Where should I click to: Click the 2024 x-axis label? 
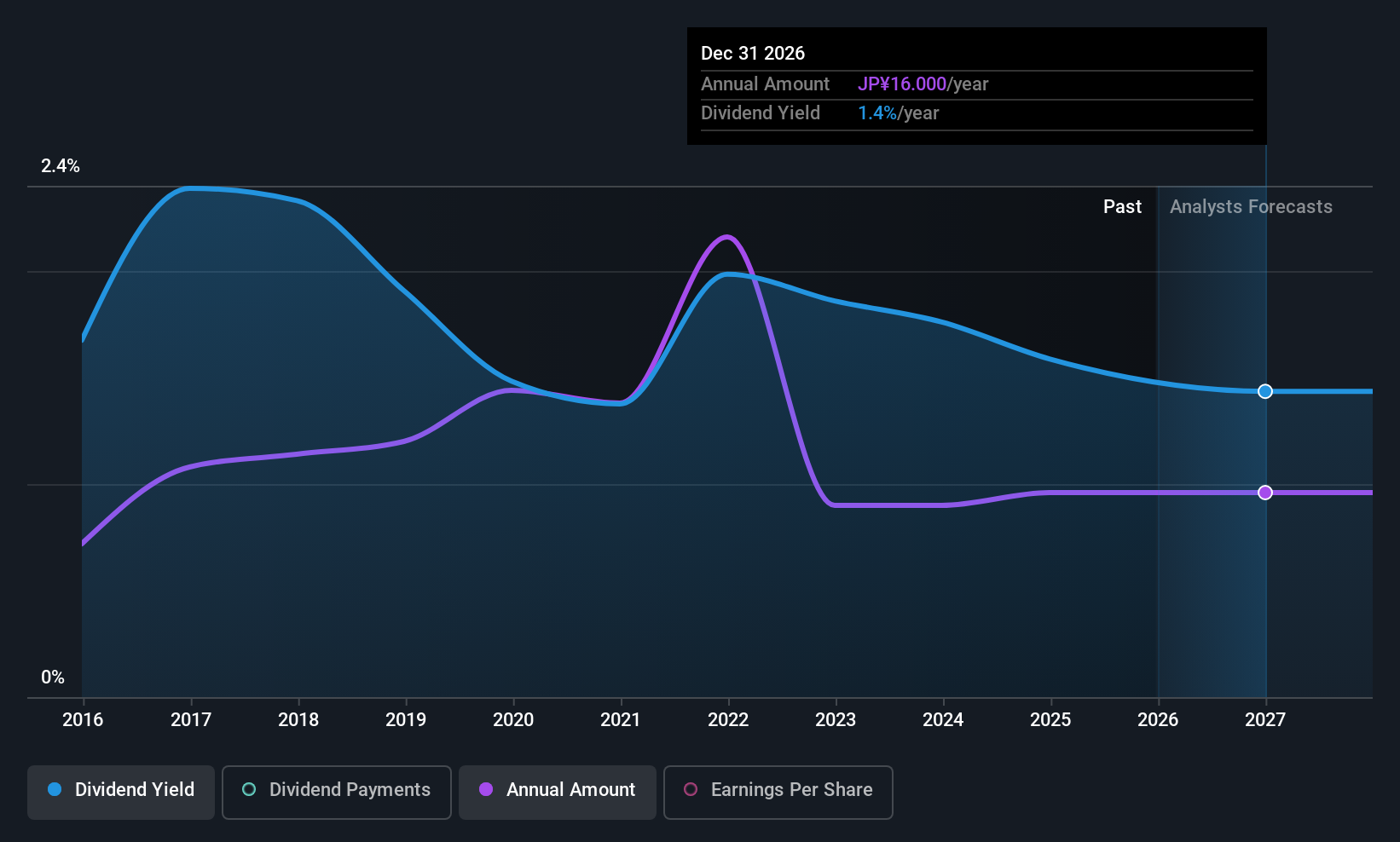pyautogui.click(x=943, y=720)
